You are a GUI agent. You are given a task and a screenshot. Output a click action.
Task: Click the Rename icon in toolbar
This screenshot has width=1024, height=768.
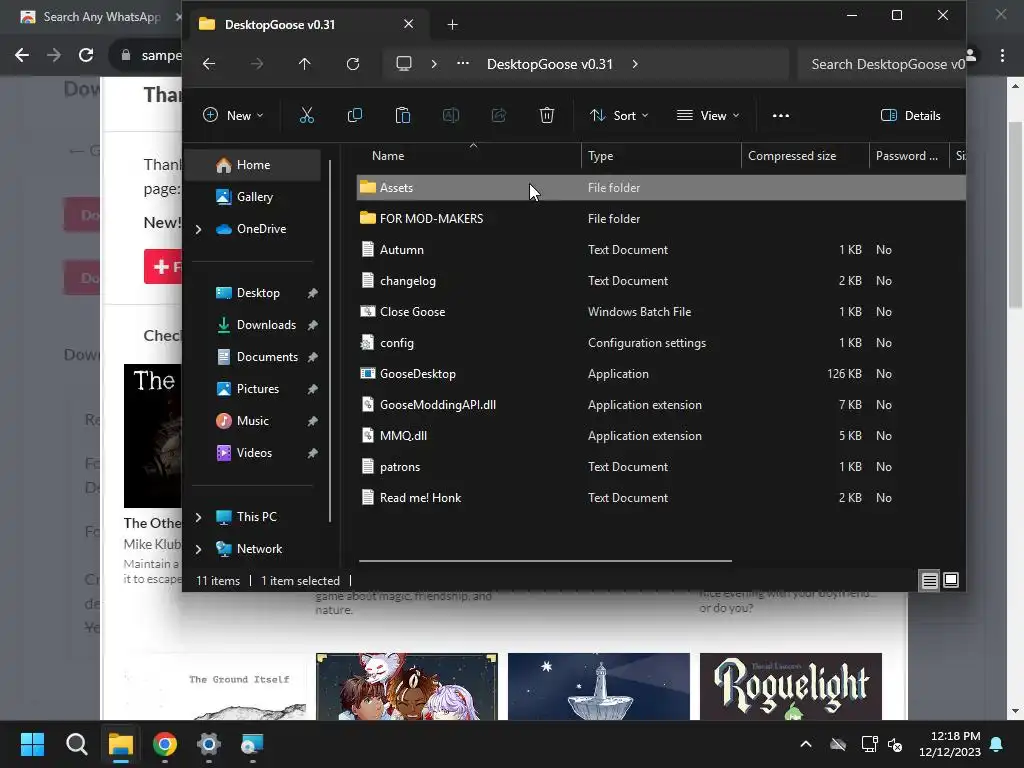click(x=451, y=116)
